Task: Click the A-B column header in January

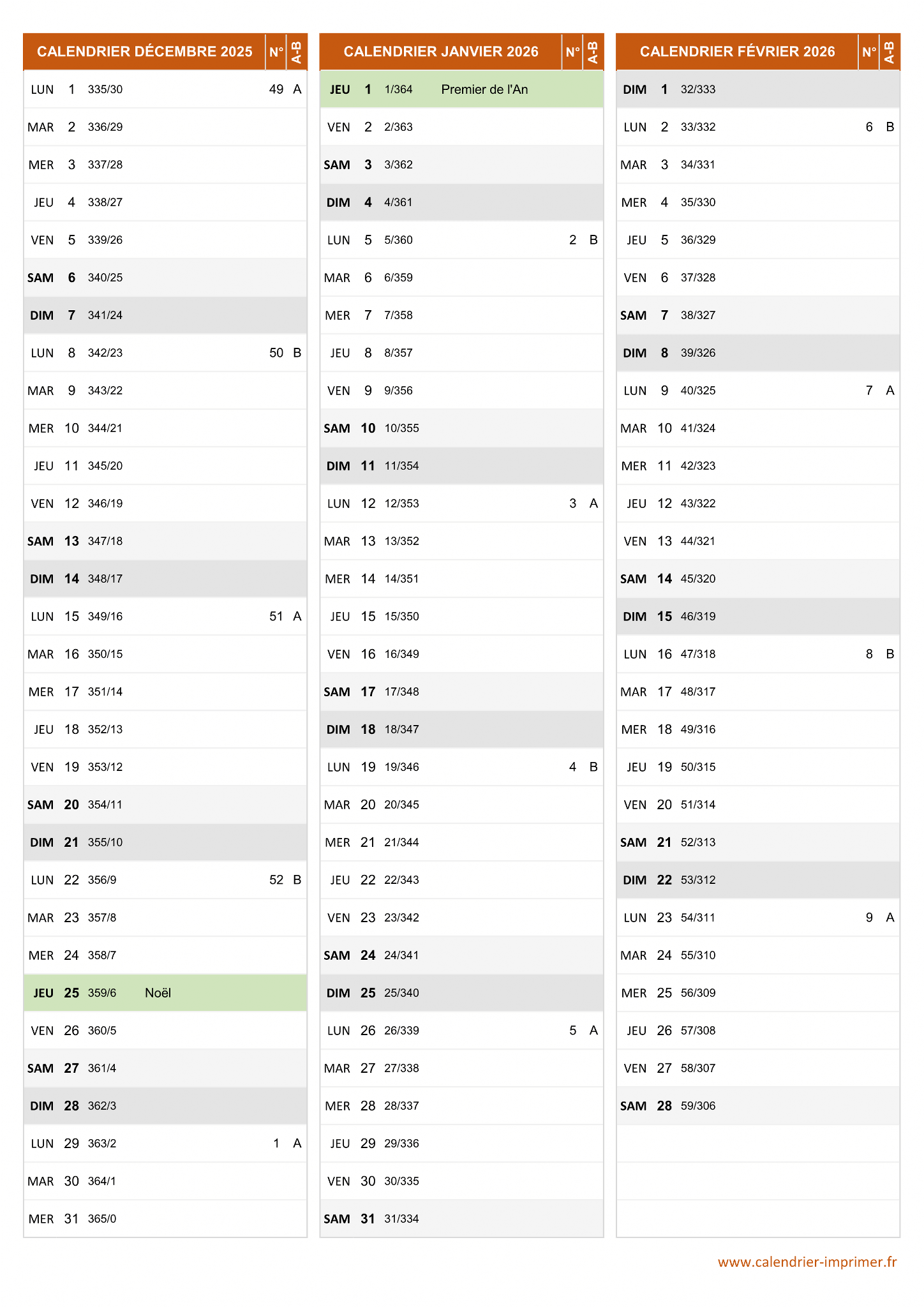Action: tap(593, 52)
